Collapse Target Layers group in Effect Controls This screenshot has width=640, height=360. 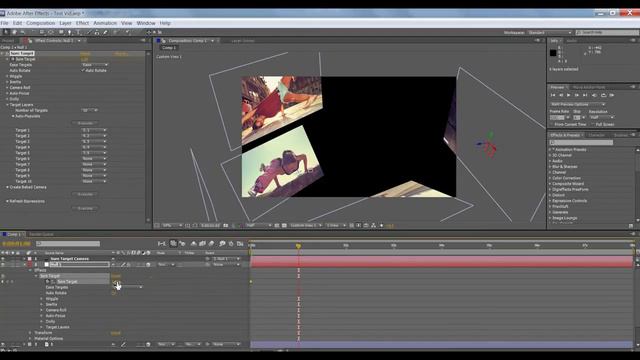7,105
